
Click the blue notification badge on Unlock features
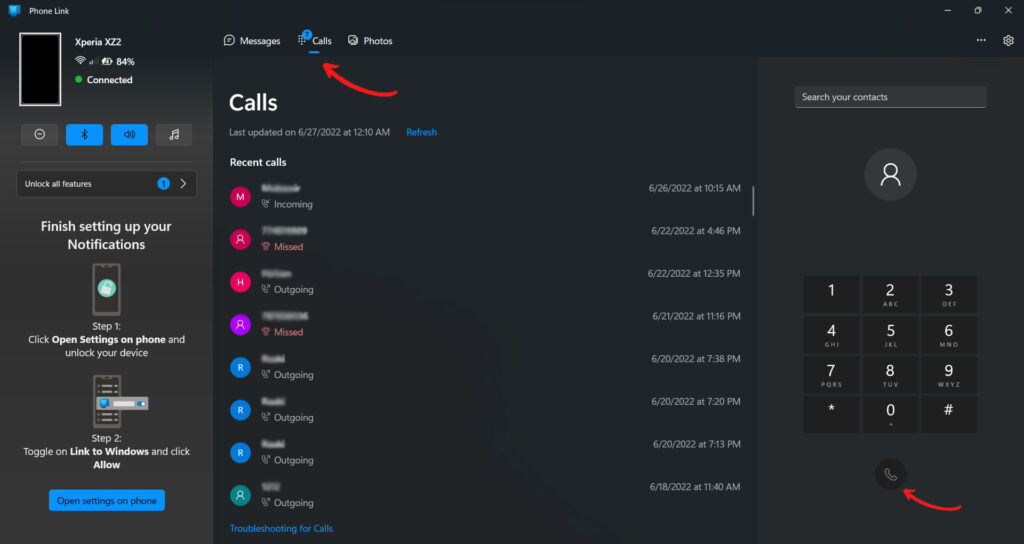pyautogui.click(x=163, y=184)
